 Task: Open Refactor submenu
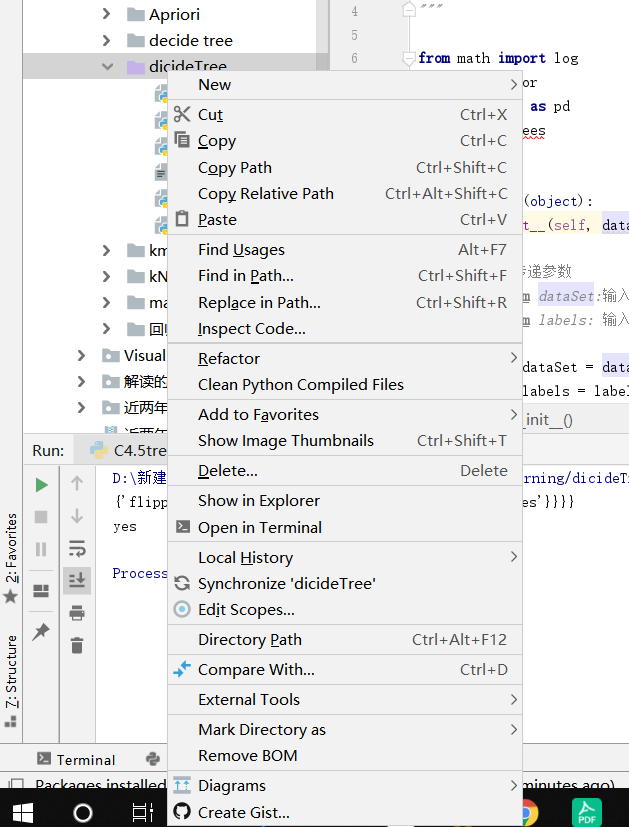(x=345, y=358)
